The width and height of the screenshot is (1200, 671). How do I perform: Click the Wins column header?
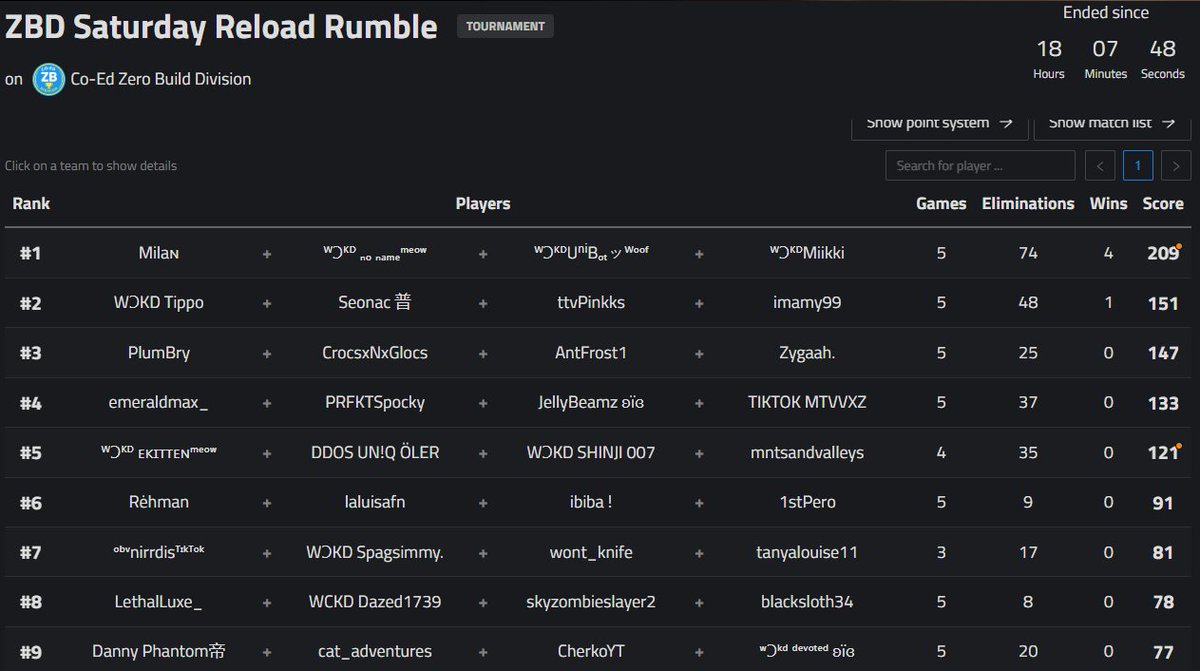[1108, 204]
